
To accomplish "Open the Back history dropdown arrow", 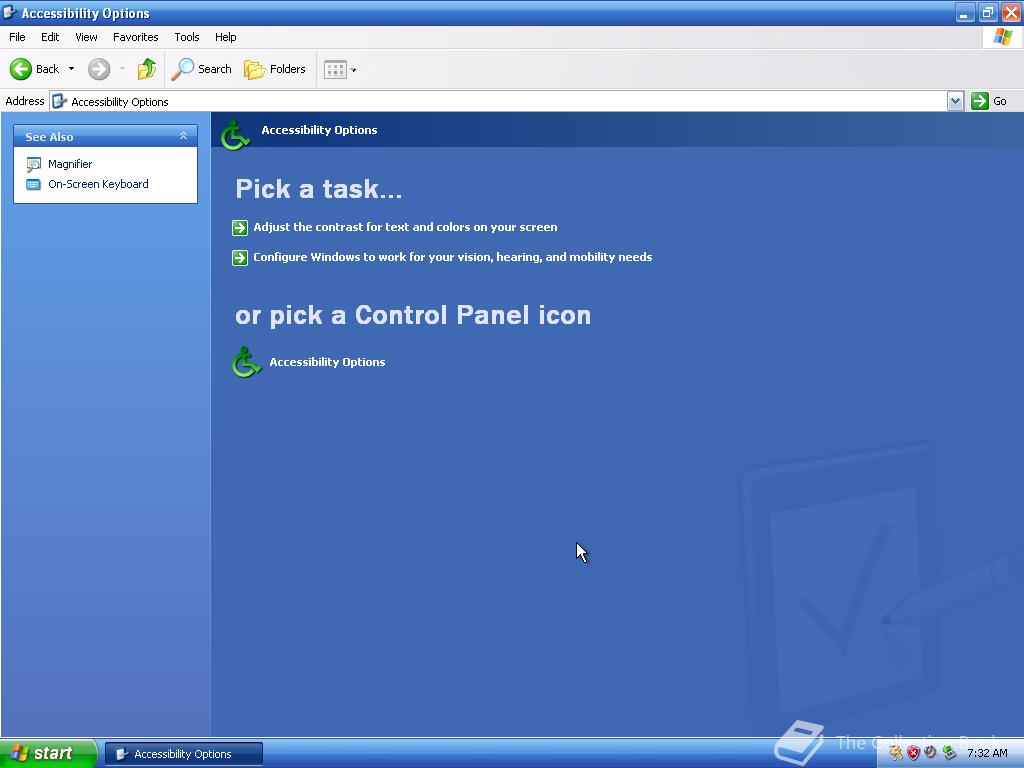I will pos(71,69).
